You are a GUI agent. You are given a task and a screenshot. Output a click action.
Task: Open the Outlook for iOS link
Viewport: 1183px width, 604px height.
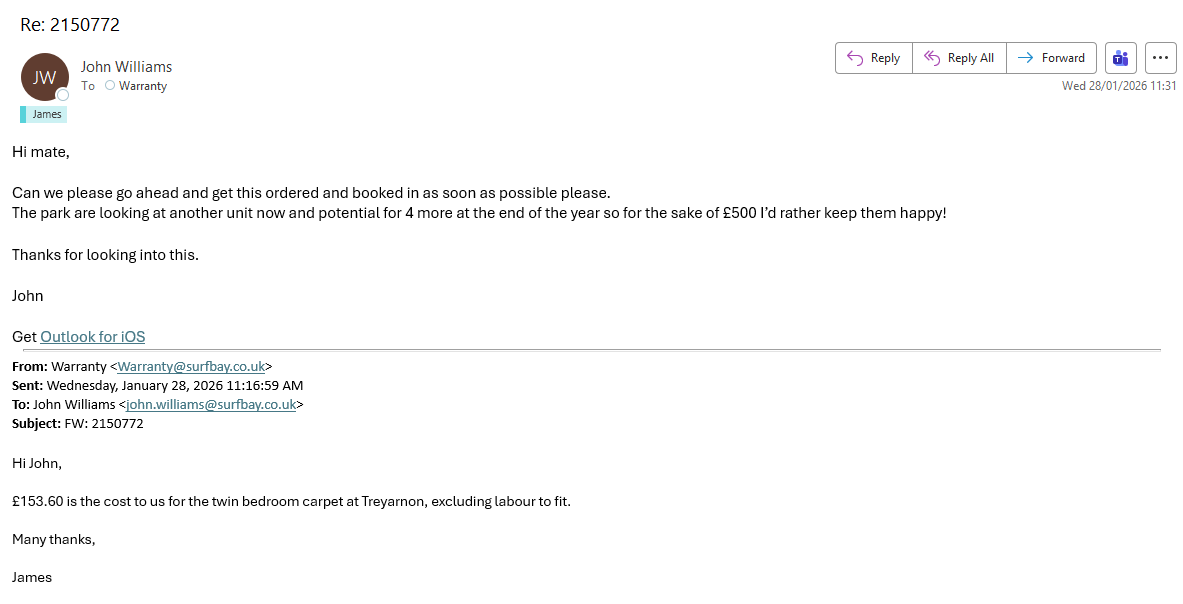pyautogui.click(x=92, y=337)
